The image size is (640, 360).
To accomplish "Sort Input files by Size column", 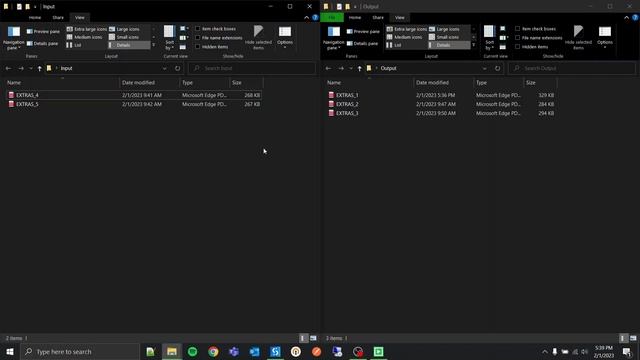I will pyautogui.click(x=246, y=82).
